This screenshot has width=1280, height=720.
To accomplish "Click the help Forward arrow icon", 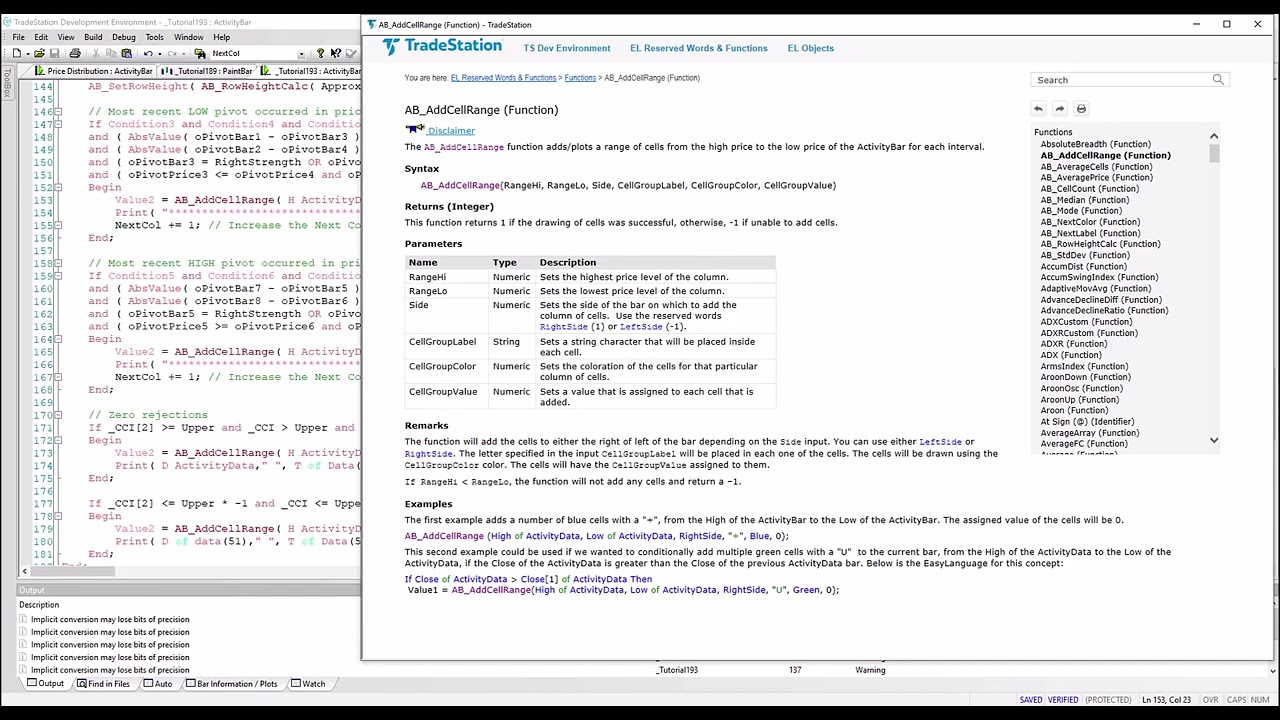I will (x=1060, y=109).
